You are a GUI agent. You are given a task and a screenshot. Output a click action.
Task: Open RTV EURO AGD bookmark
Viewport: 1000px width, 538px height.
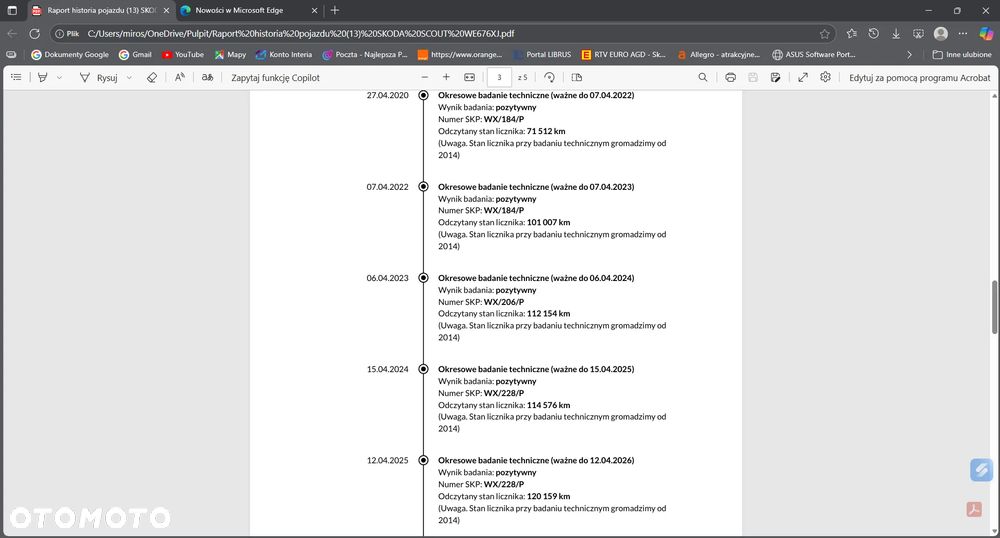[x=624, y=55]
